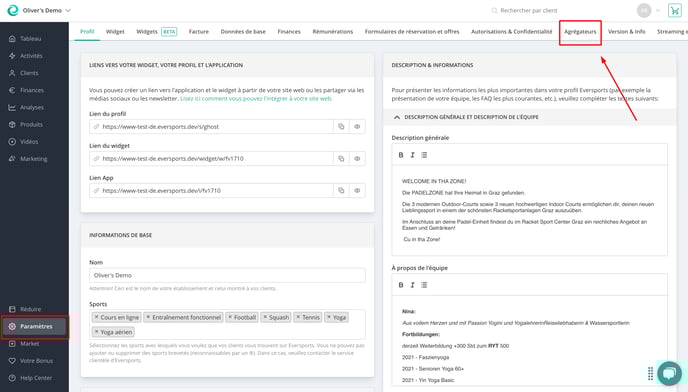688x392 pixels.
Task: Open the Version & Info tab
Action: click(627, 32)
